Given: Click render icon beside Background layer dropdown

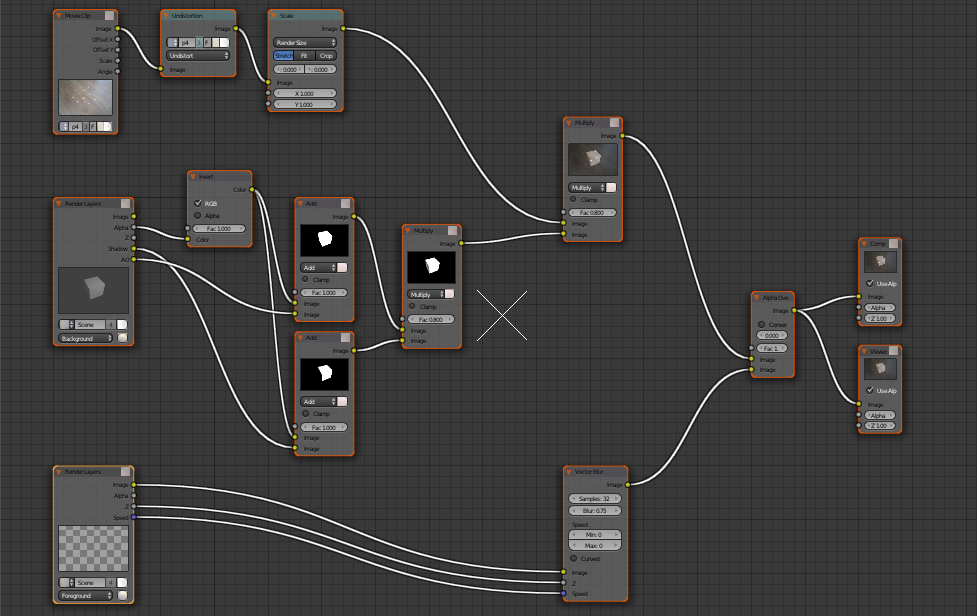Looking at the screenshot, I should pyautogui.click(x=122, y=338).
